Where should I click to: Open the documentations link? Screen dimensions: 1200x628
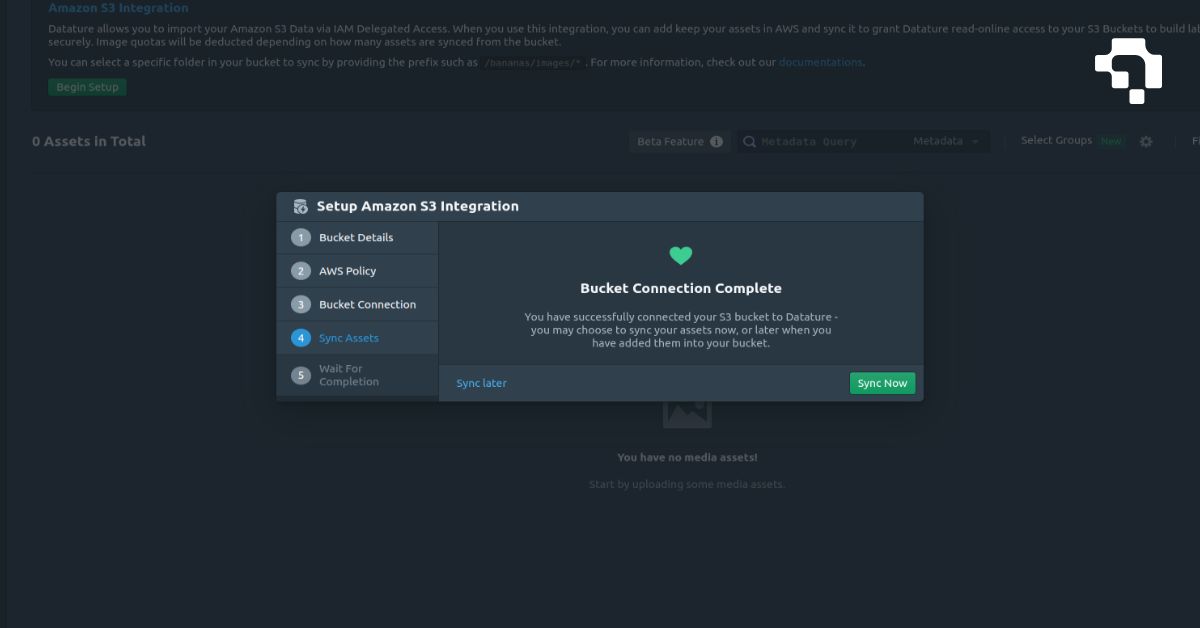pos(820,62)
